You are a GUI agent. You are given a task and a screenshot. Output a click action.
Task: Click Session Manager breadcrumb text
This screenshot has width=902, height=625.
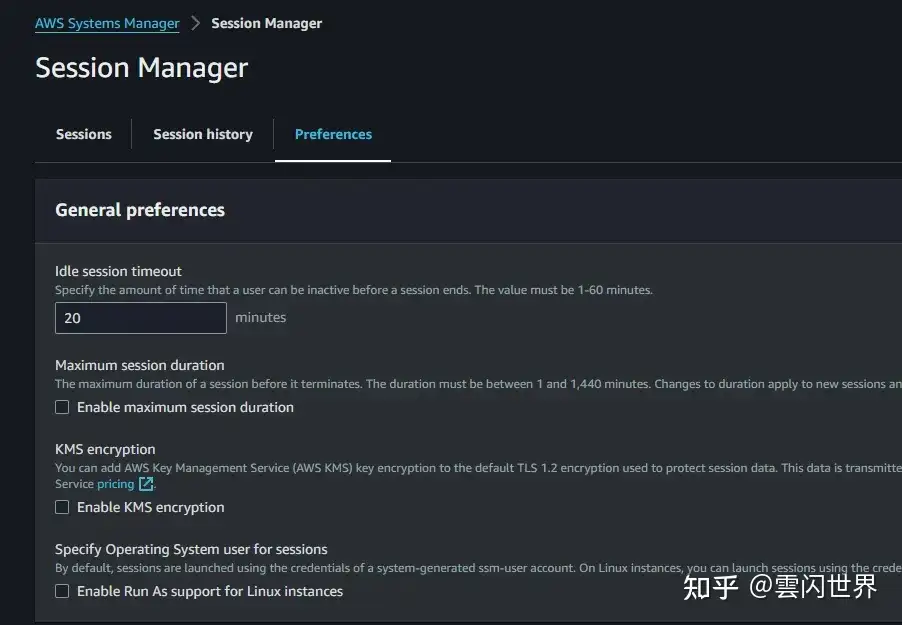[266, 24]
